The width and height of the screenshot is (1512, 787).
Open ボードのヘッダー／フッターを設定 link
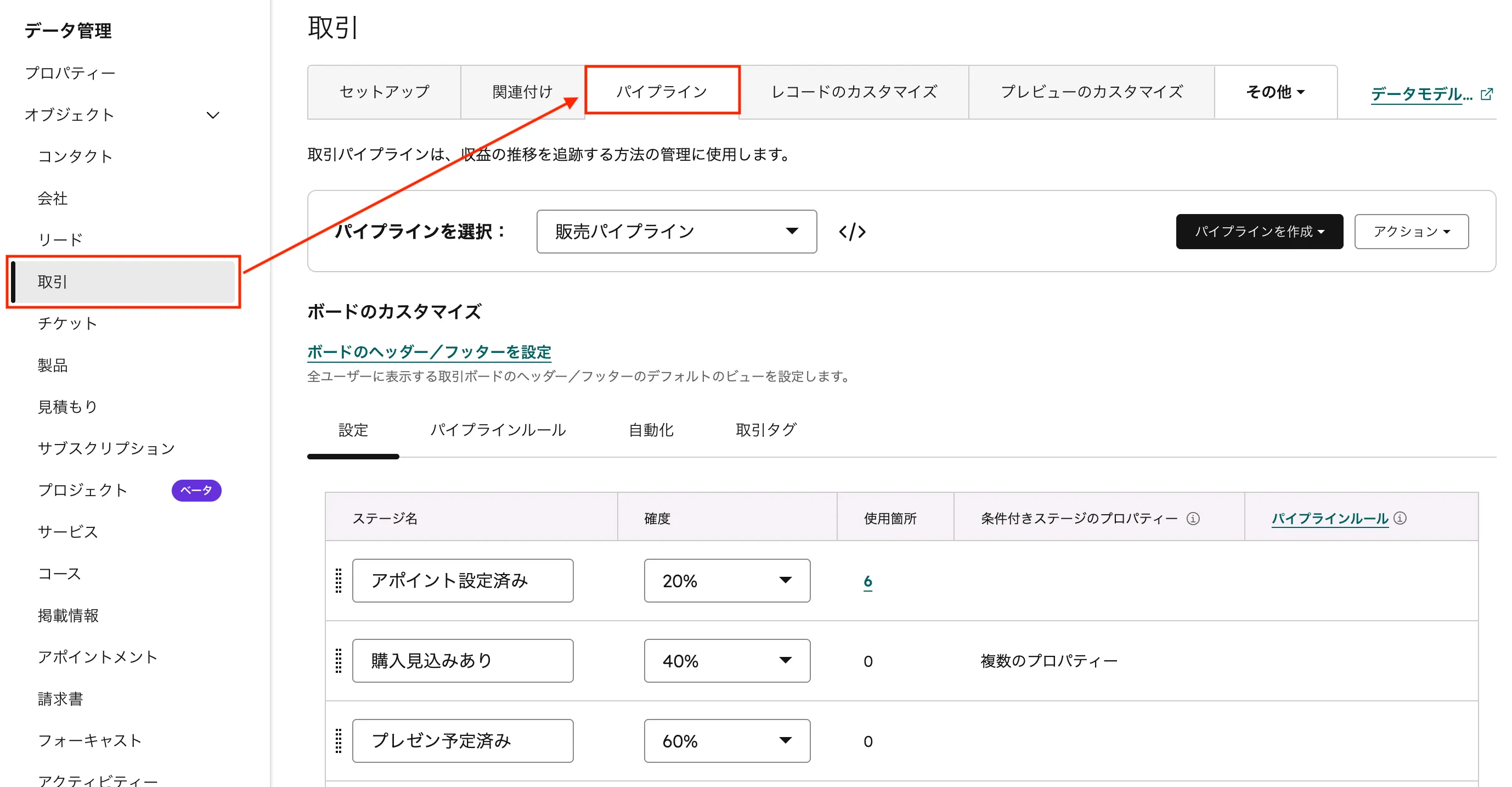(x=428, y=352)
